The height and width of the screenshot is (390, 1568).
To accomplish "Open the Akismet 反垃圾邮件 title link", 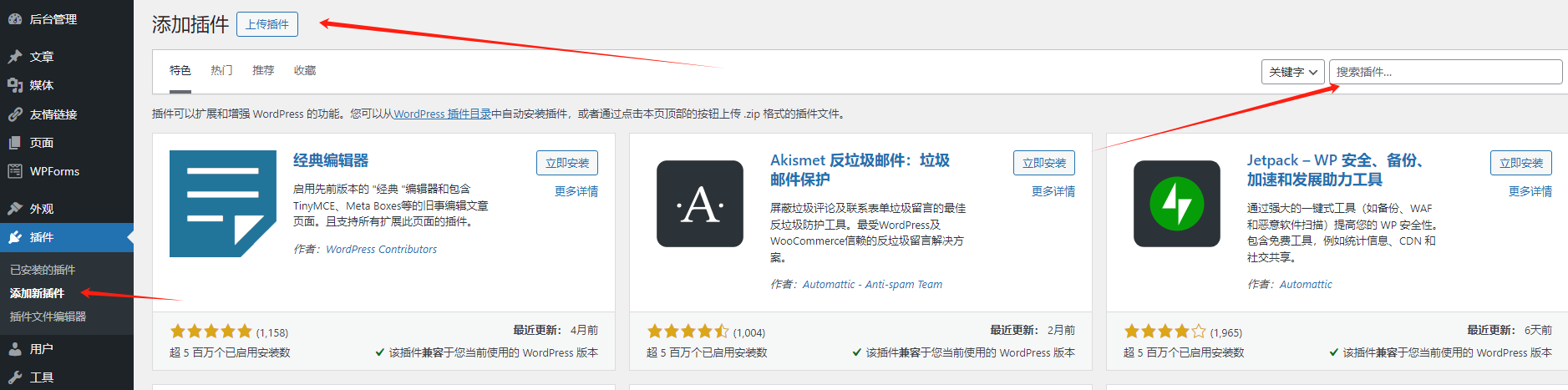I will click(860, 170).
